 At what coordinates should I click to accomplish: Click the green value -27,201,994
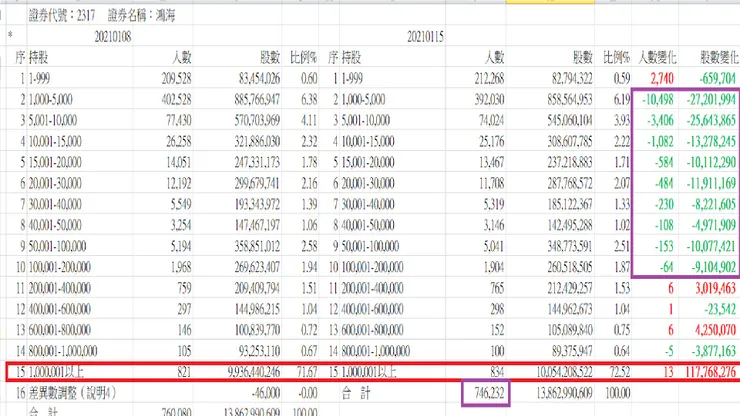click(x=711, y=100)
